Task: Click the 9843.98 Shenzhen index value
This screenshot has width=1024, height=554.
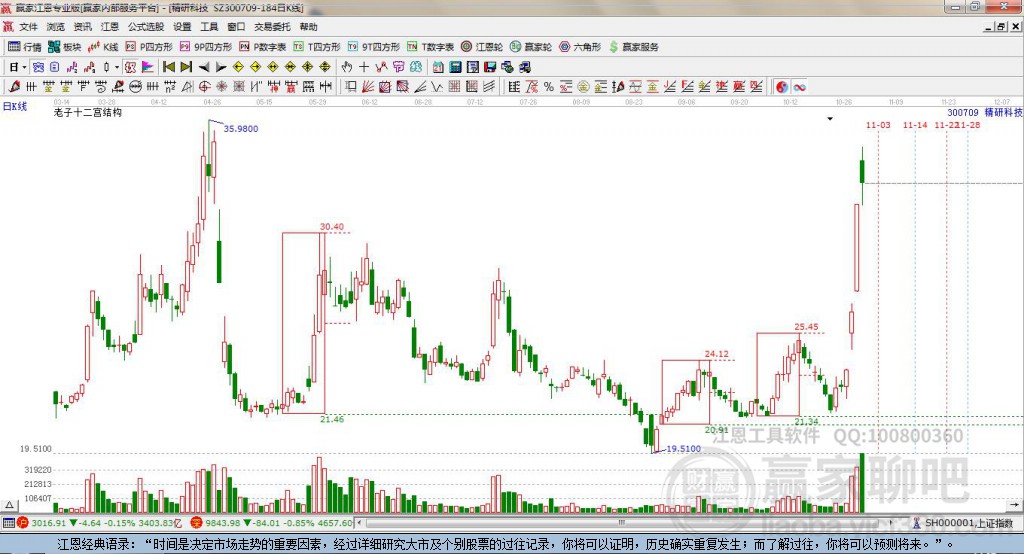Action: point(223,523)
